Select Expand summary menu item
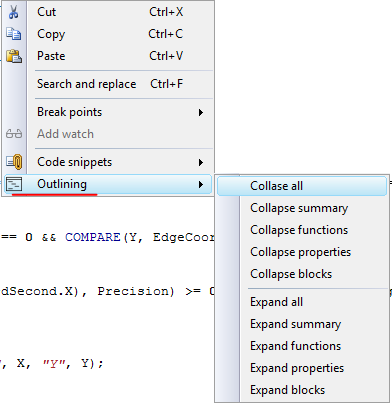 coord(302,324)
